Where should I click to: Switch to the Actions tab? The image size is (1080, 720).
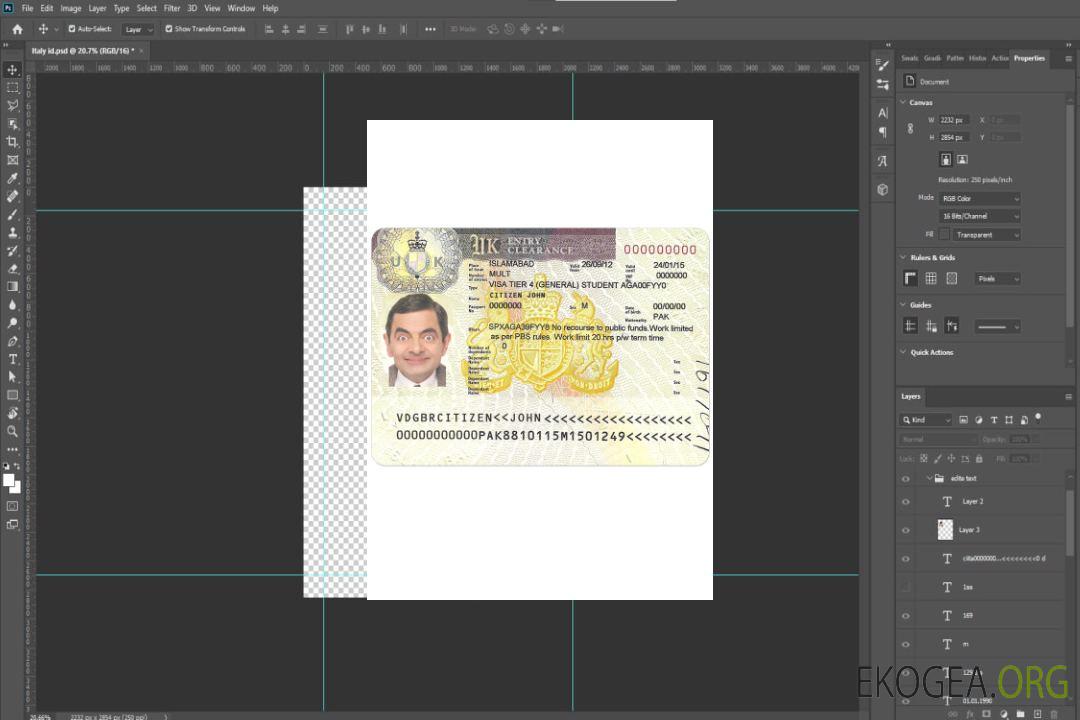[x=999, y=58]
